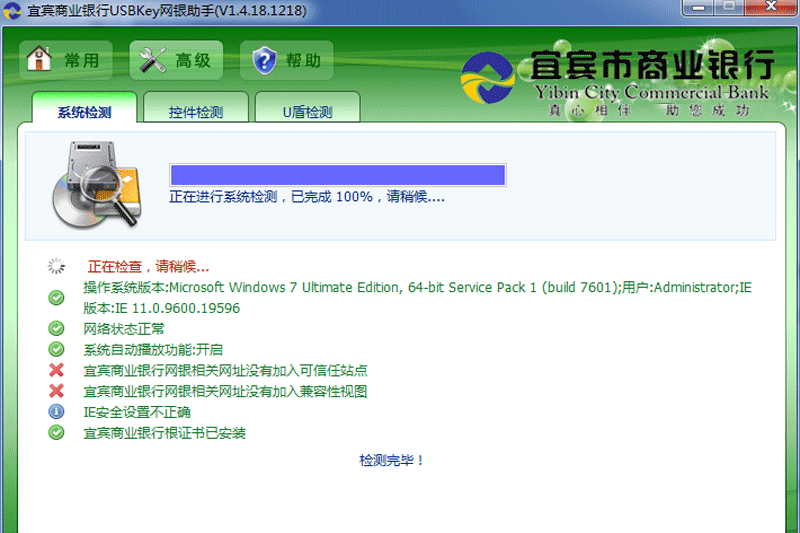800x533 pixels.
Task: Click red X icon for 可信任站点 item
Action: [57, 370]
